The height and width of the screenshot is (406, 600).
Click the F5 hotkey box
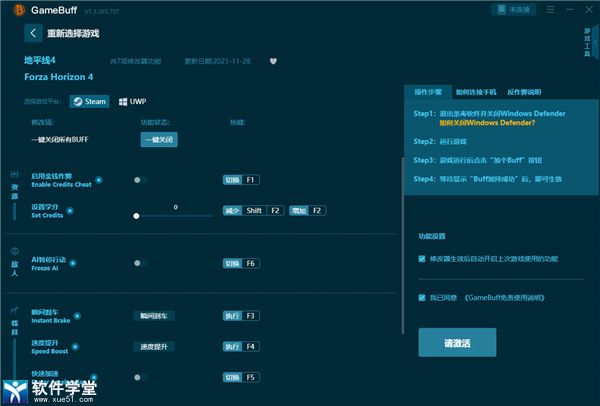[x=241, y=377]
